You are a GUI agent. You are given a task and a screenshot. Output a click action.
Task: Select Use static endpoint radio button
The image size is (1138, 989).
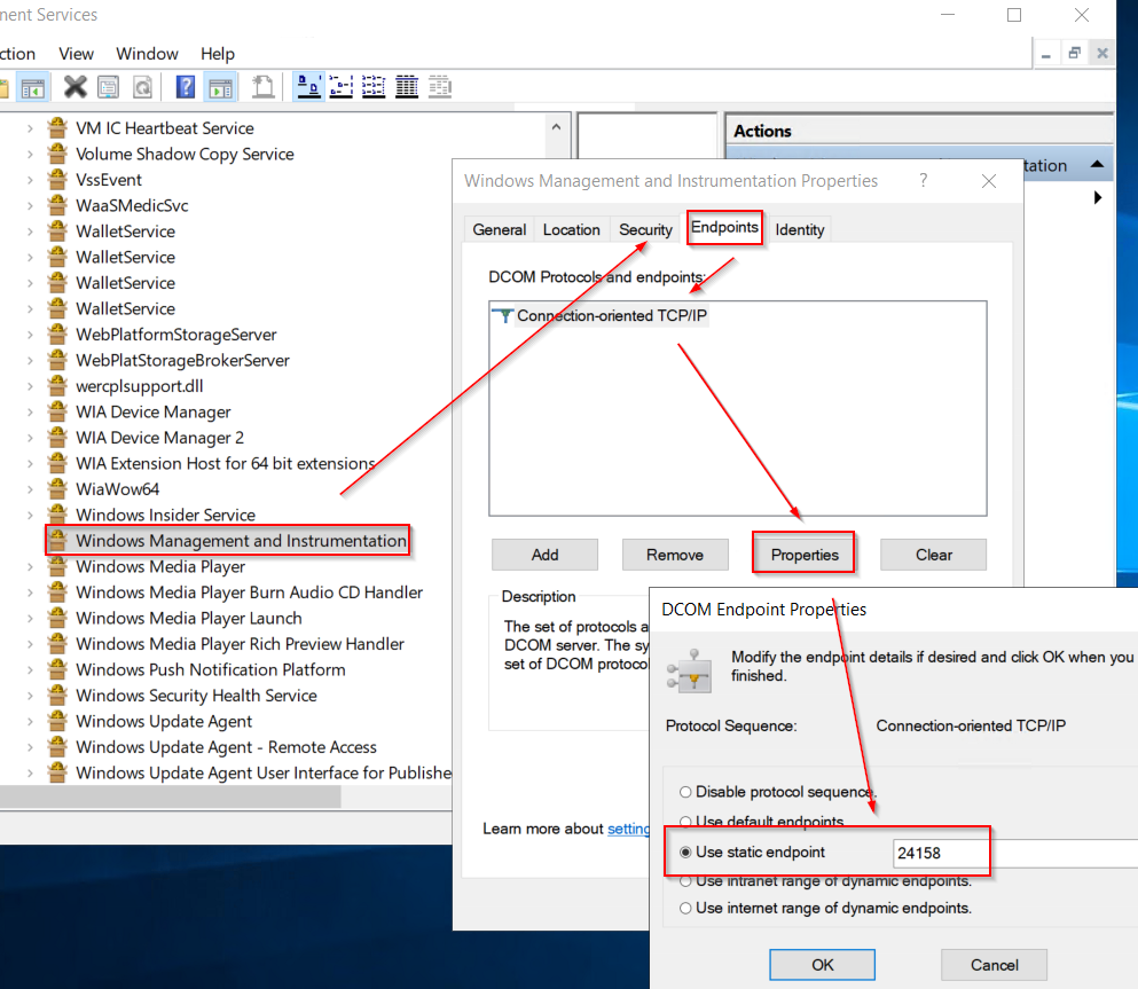pos(685,852)
